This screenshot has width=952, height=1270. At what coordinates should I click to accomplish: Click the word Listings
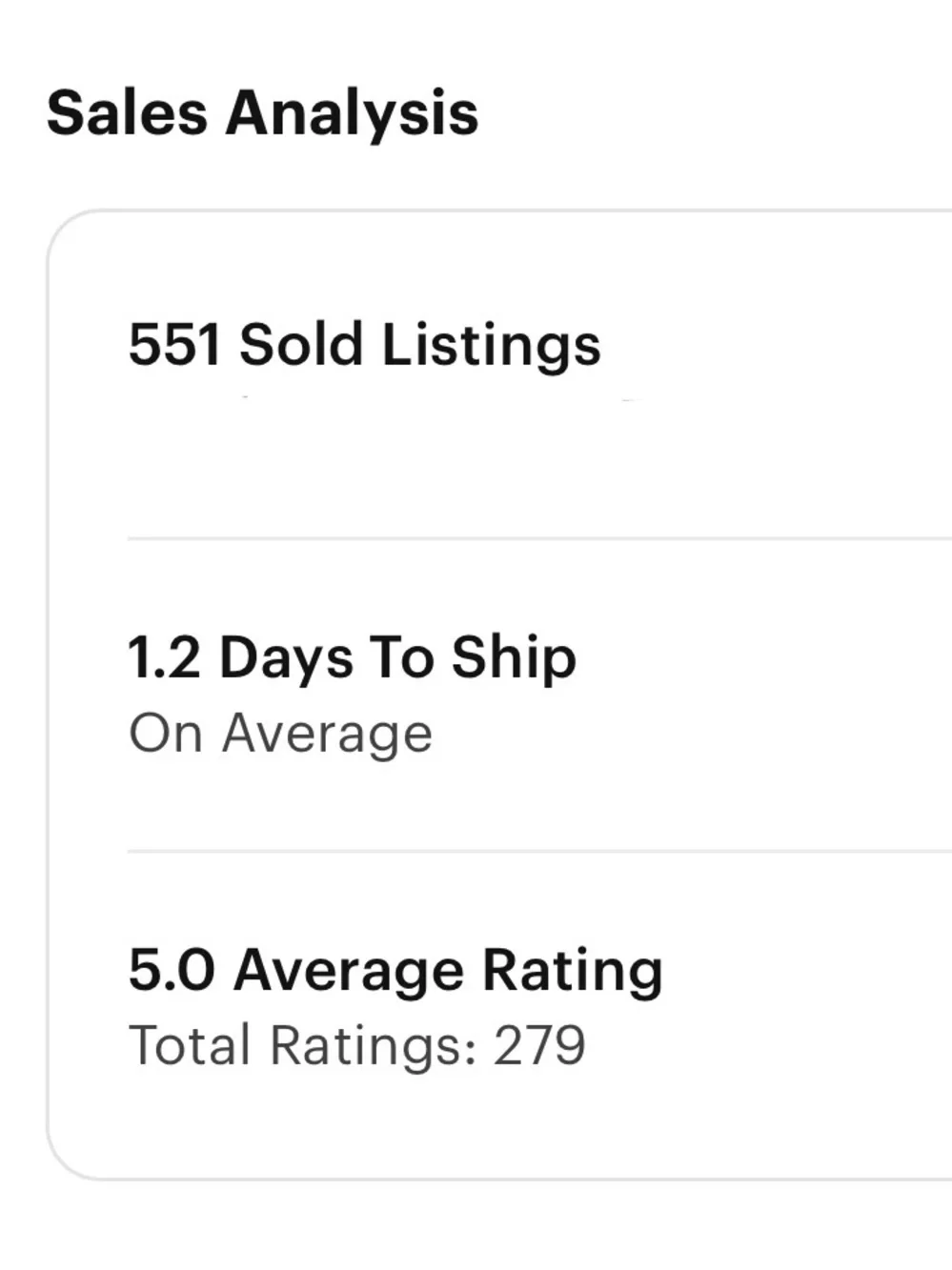pos(492,346)
